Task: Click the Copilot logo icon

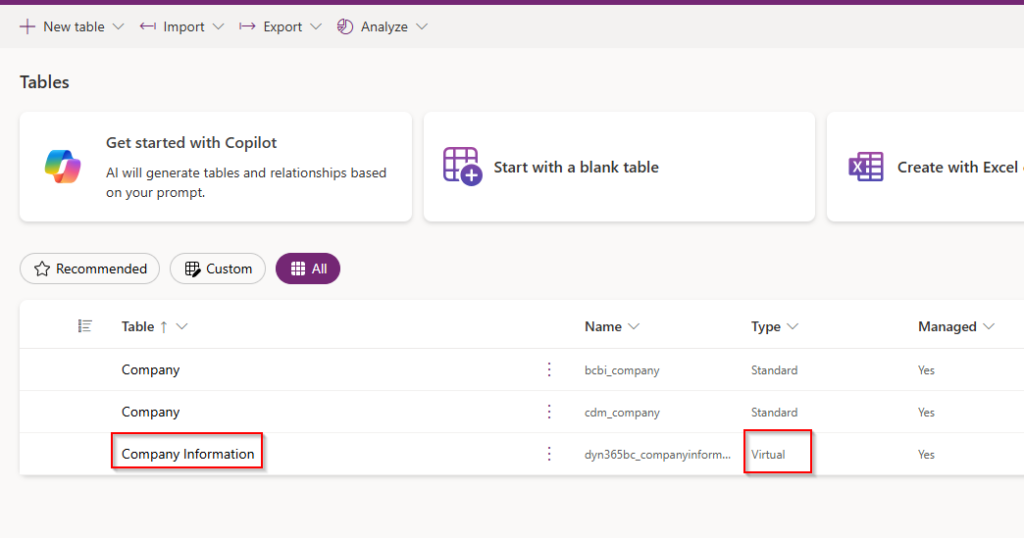Action: coord(63,166)
